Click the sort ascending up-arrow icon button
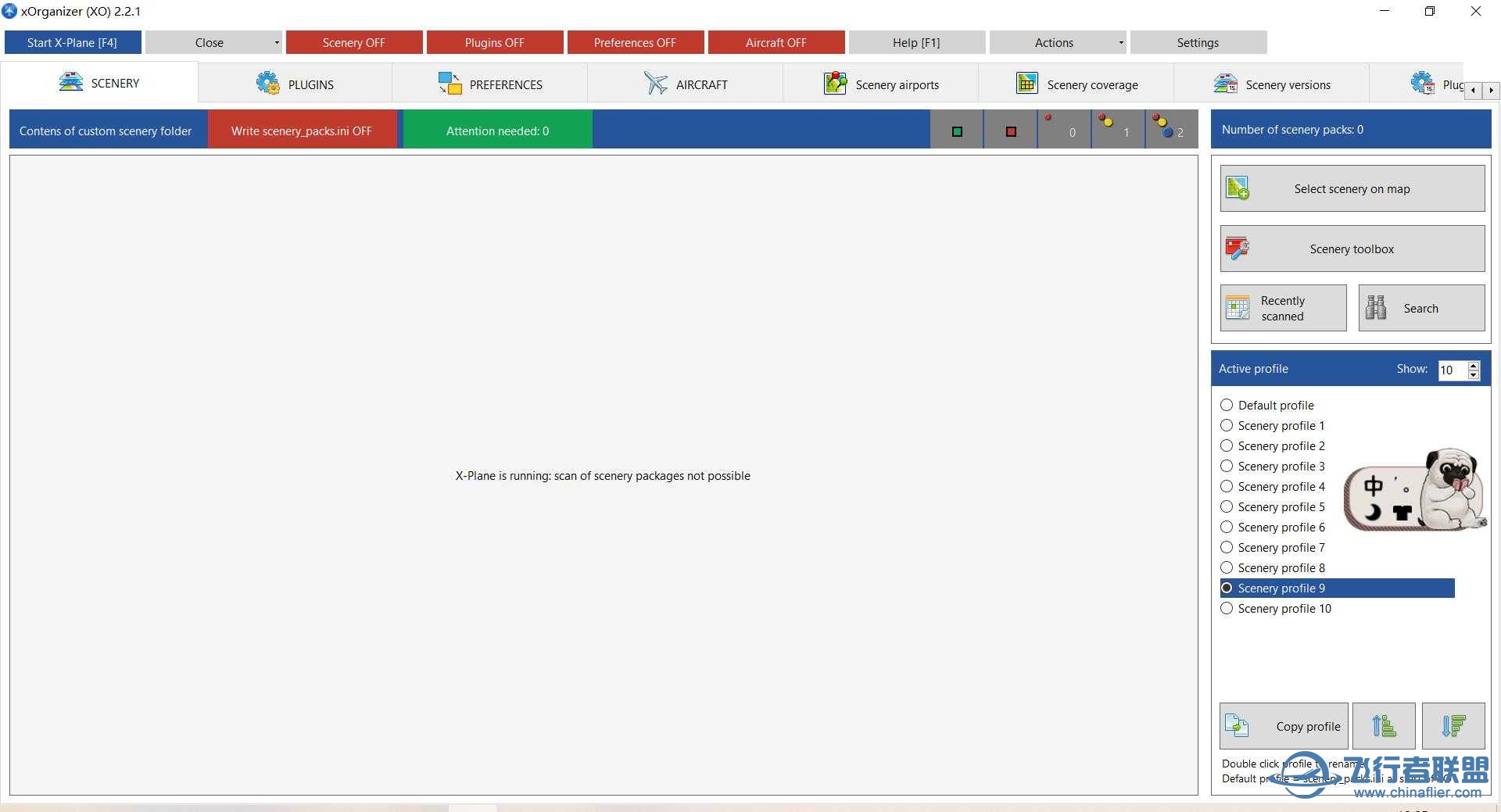This screenshot has width=1501, height=812. point(1384,726)
